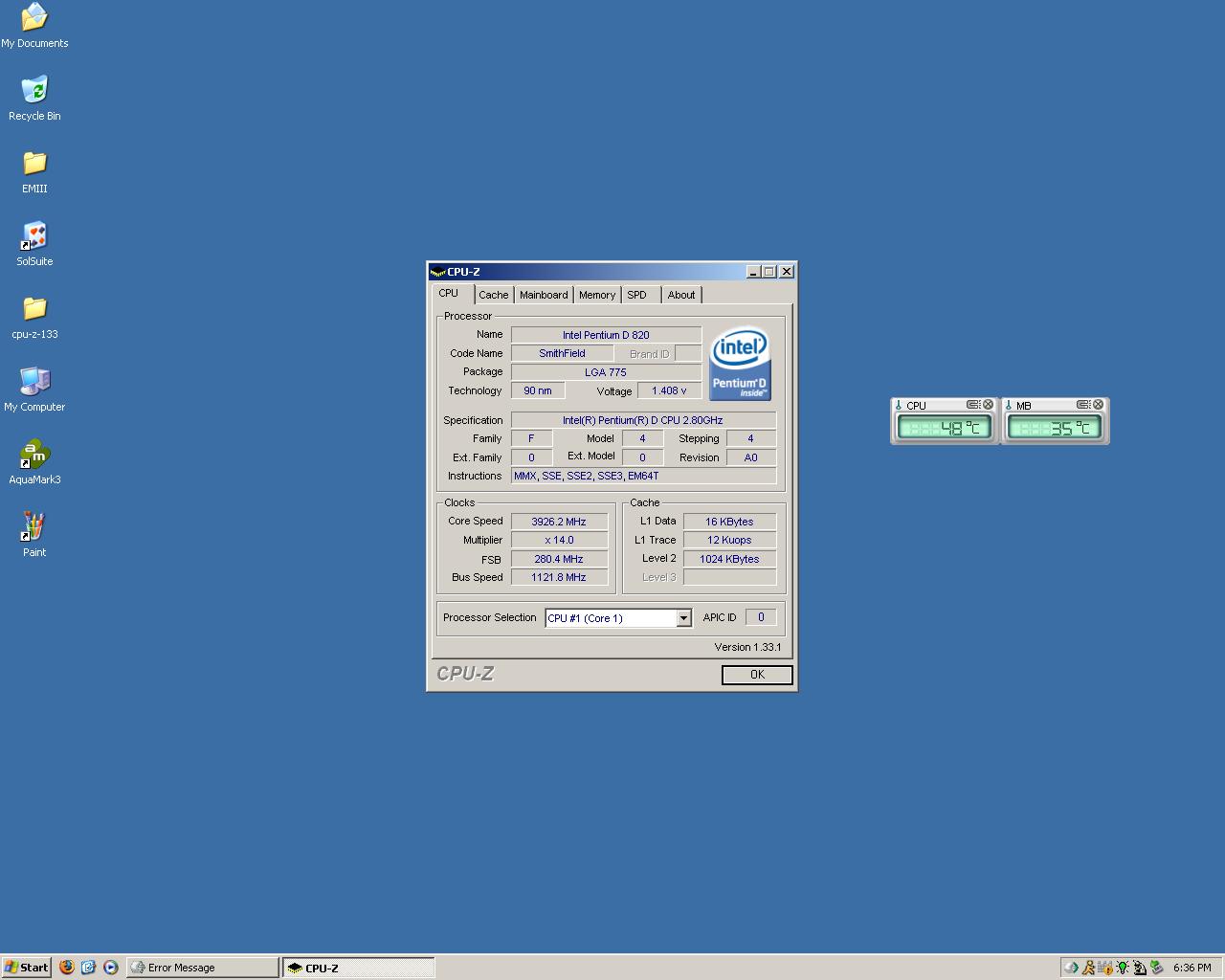
Task: Switch to the Cache tab
Action: pos(494,295)
